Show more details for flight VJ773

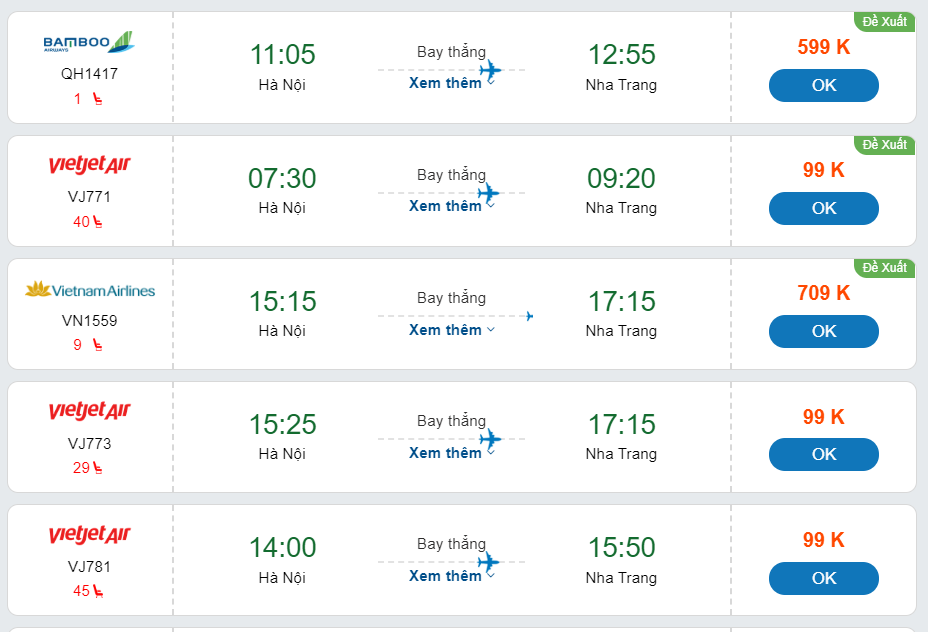[x=451, y=453]
